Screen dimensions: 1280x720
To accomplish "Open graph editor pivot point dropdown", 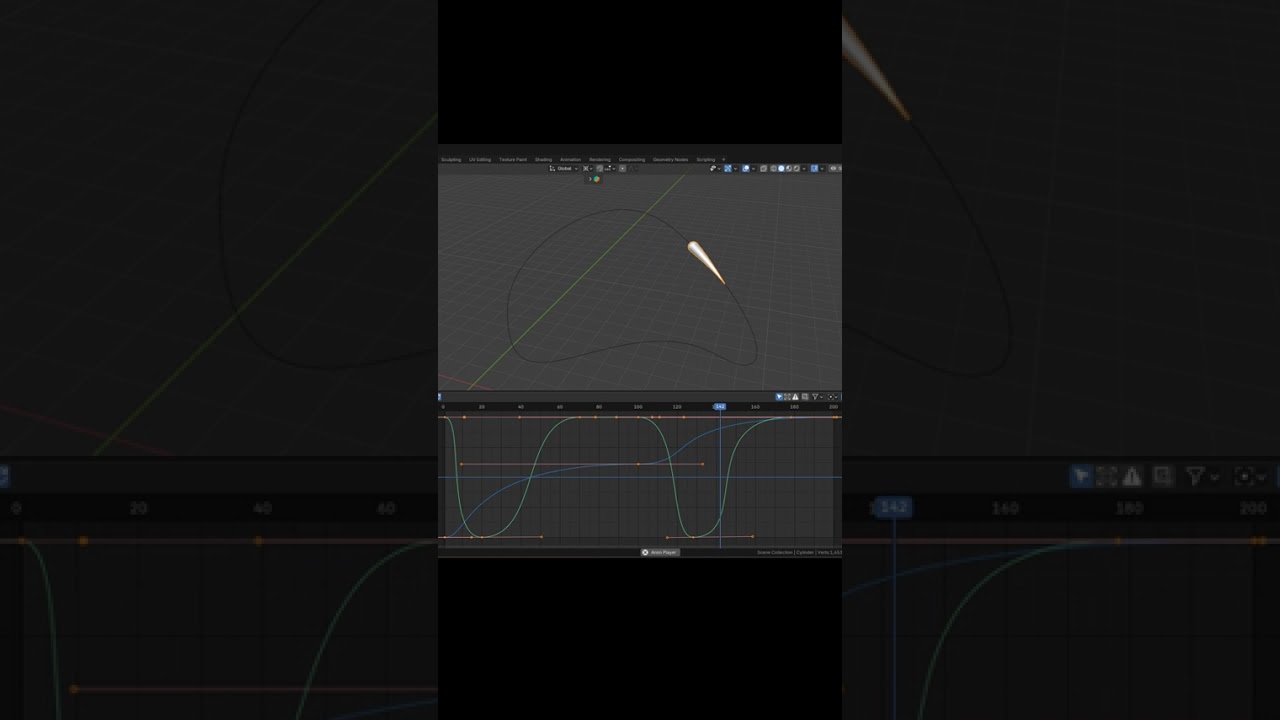I will coord(834,397).
